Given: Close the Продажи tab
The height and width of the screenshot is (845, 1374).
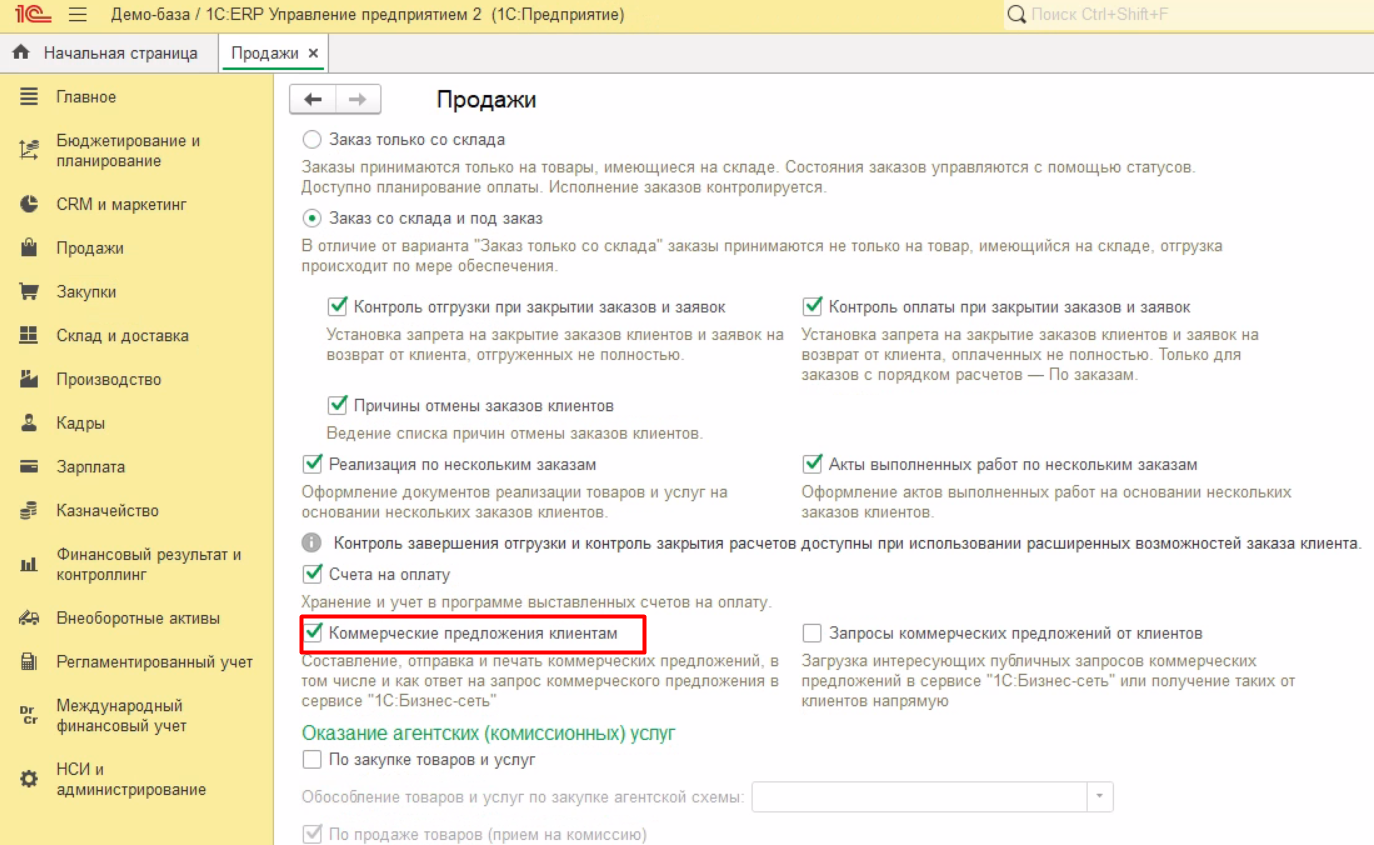Looking at the screenshot, I should point(313,53).
